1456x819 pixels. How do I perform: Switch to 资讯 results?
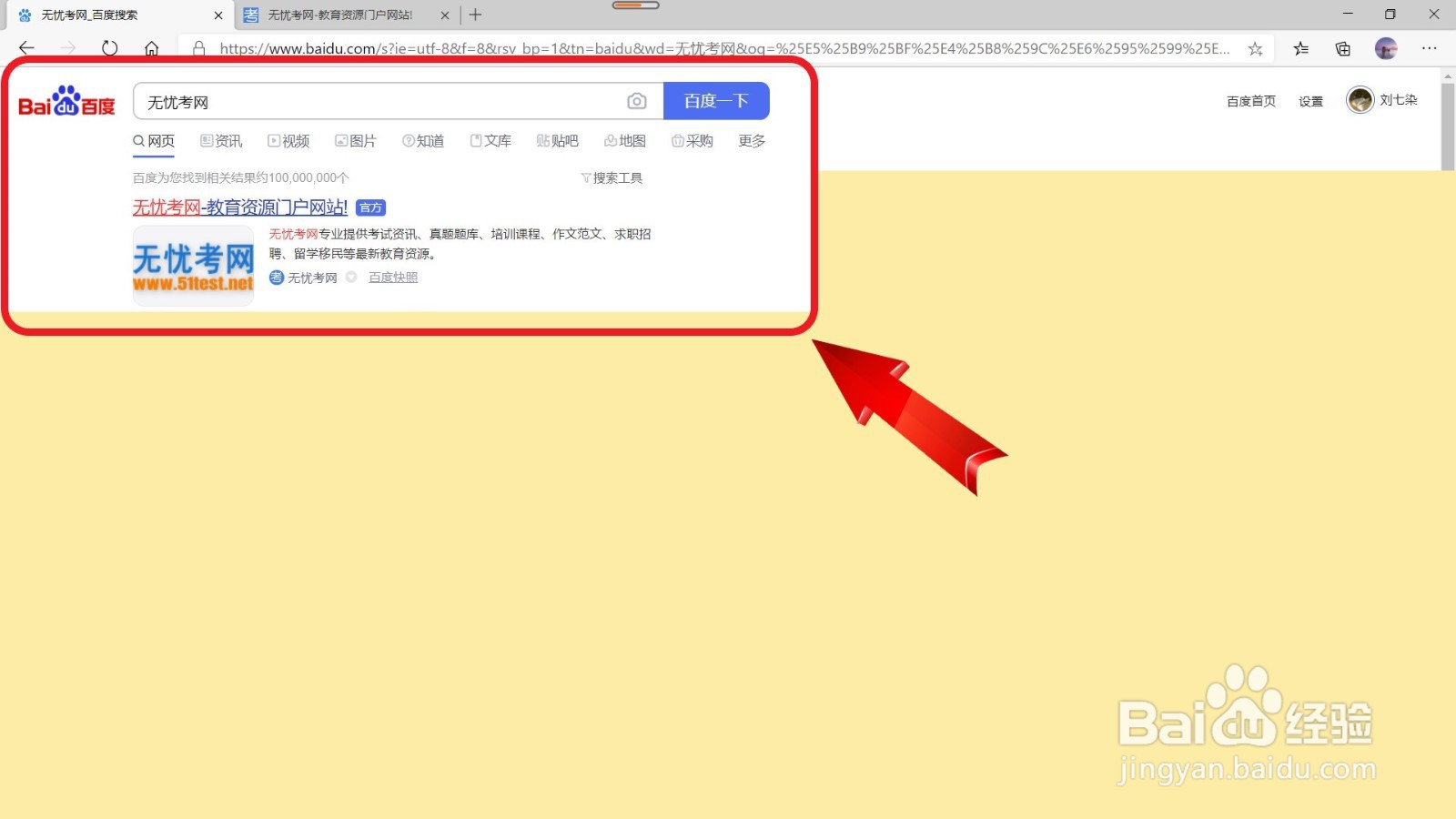[x=221, y=141]
